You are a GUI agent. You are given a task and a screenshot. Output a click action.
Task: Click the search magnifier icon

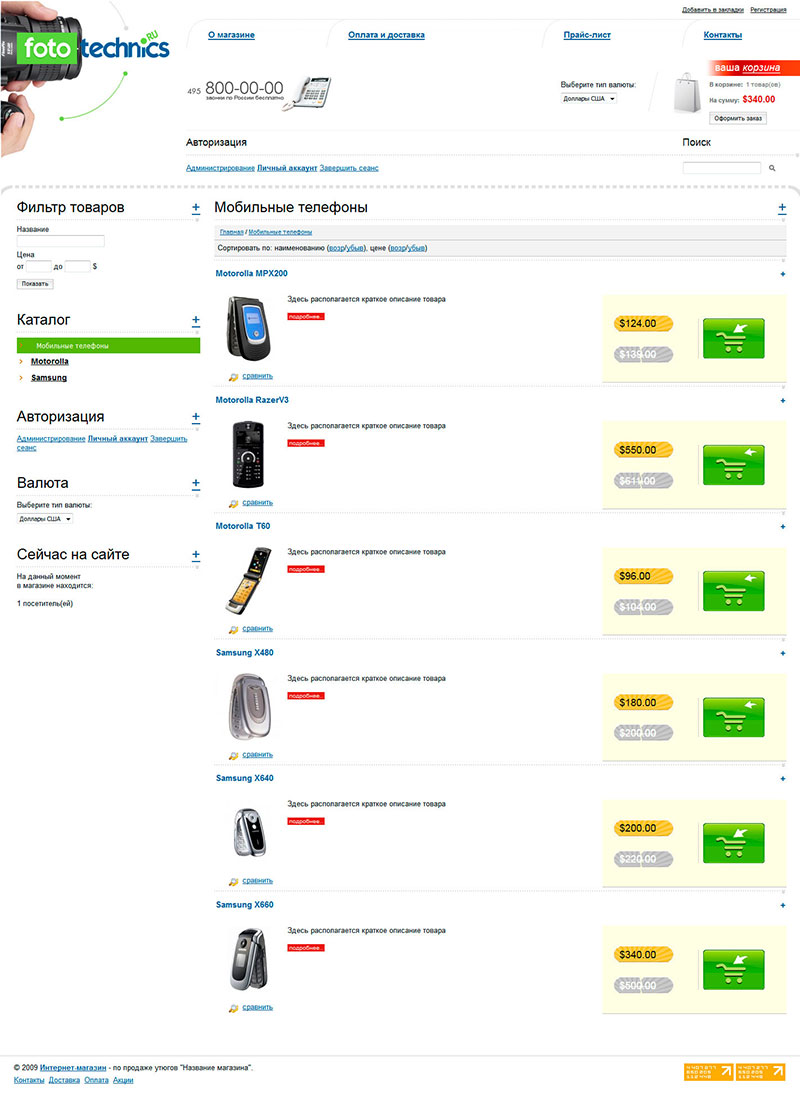click(772, 168)
